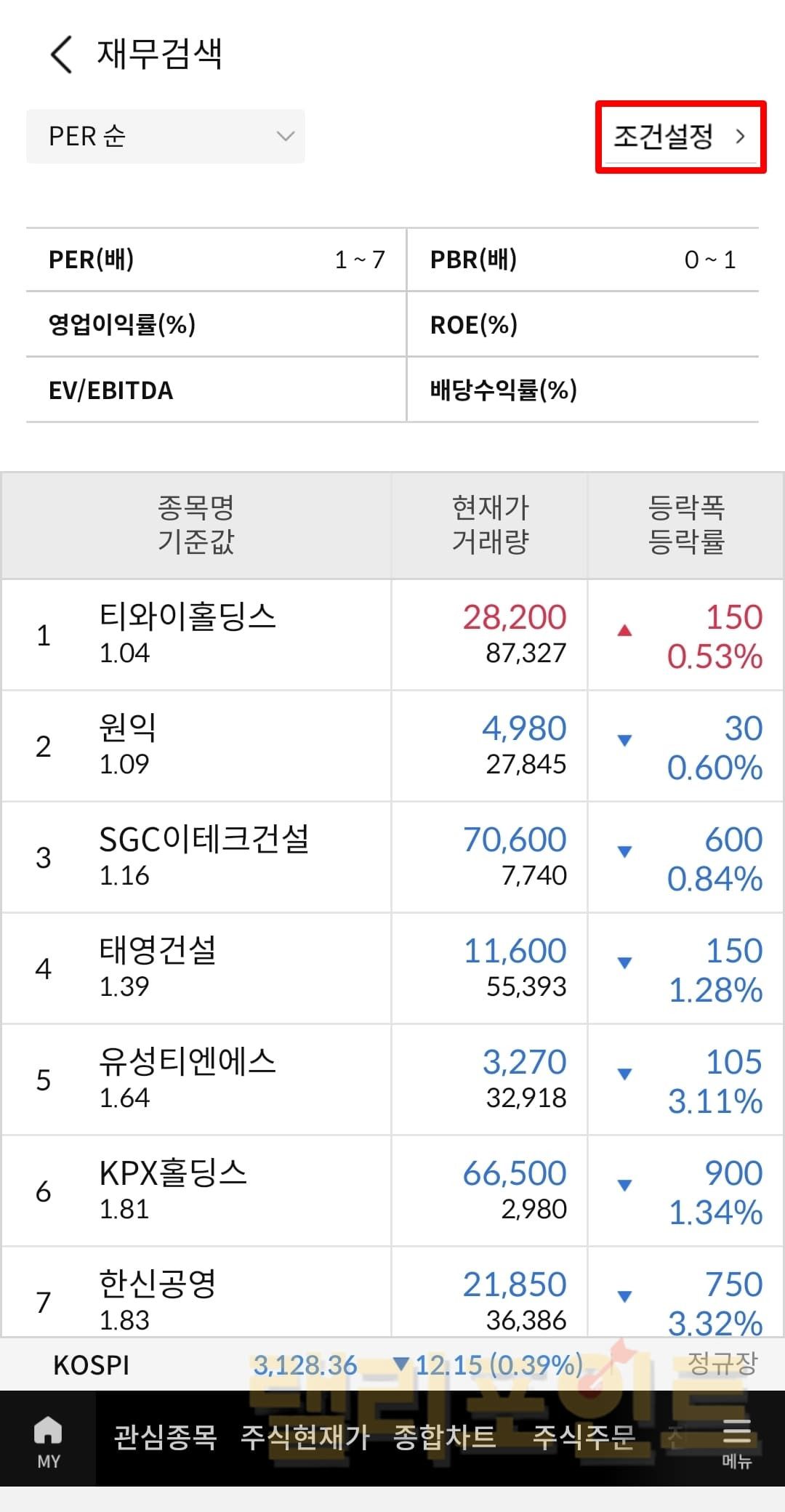Go to 주식주문 tab
The image size is (785, 1512).
click(584, 1437)
